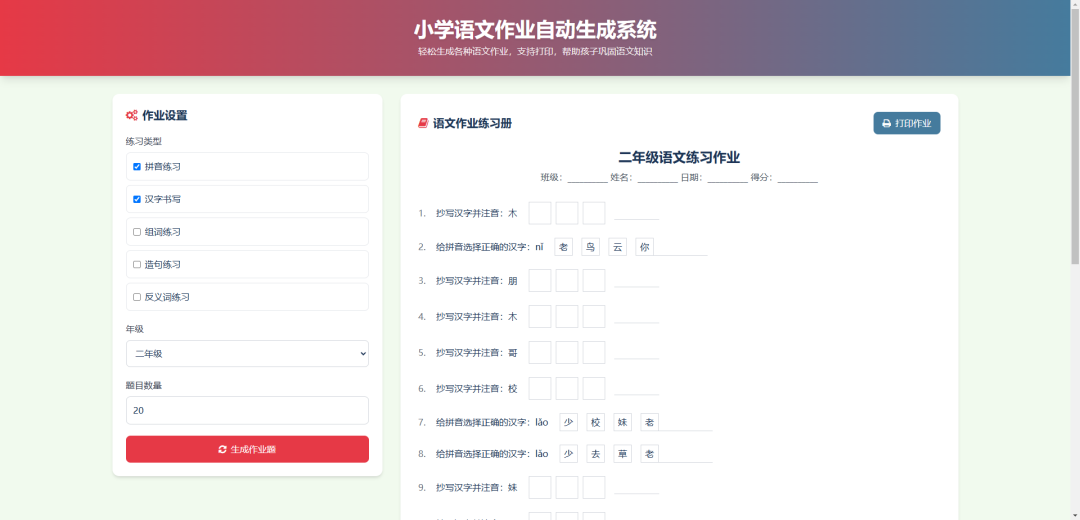Uncheck the 汉字书写 checkbox
The width and height of the screenshot is (1080, 520).
pos(137,199)
